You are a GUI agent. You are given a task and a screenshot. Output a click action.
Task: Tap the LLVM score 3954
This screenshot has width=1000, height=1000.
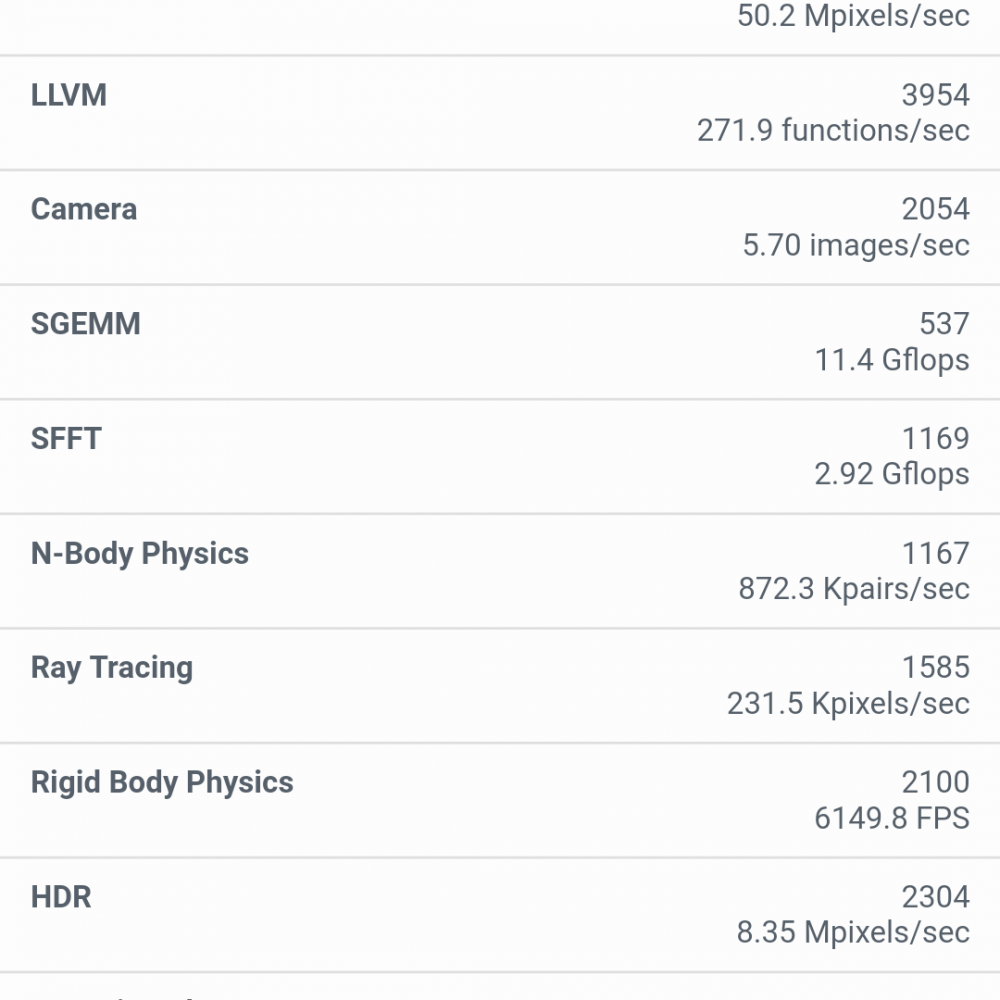(x=936, y=95)
